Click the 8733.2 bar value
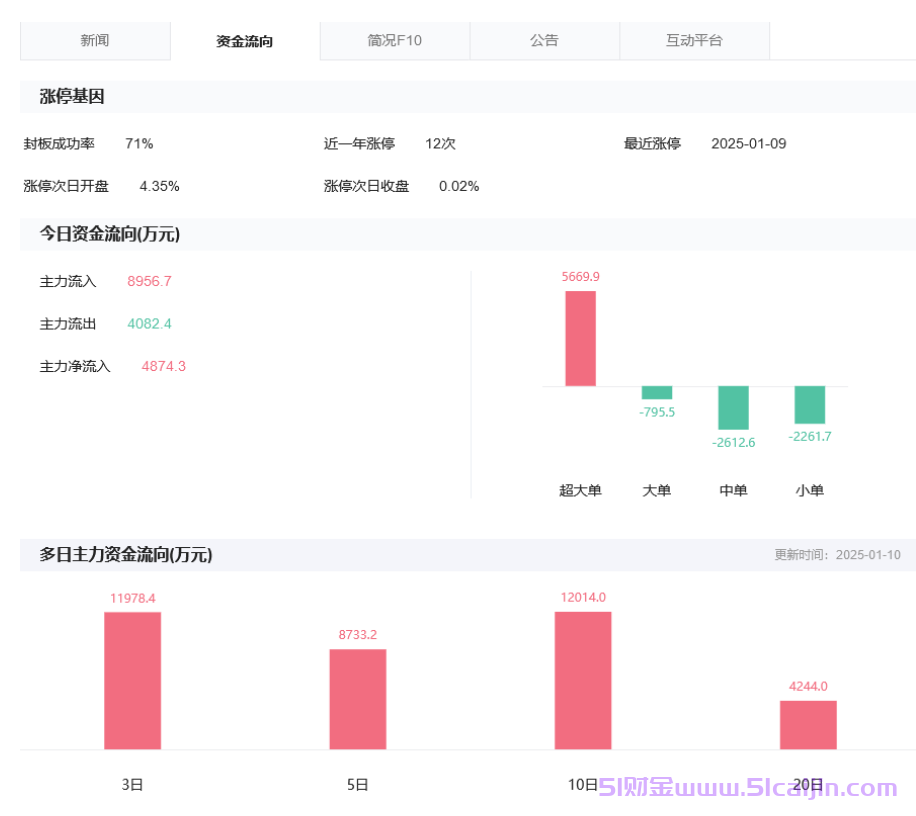 [x=358, y=634]
